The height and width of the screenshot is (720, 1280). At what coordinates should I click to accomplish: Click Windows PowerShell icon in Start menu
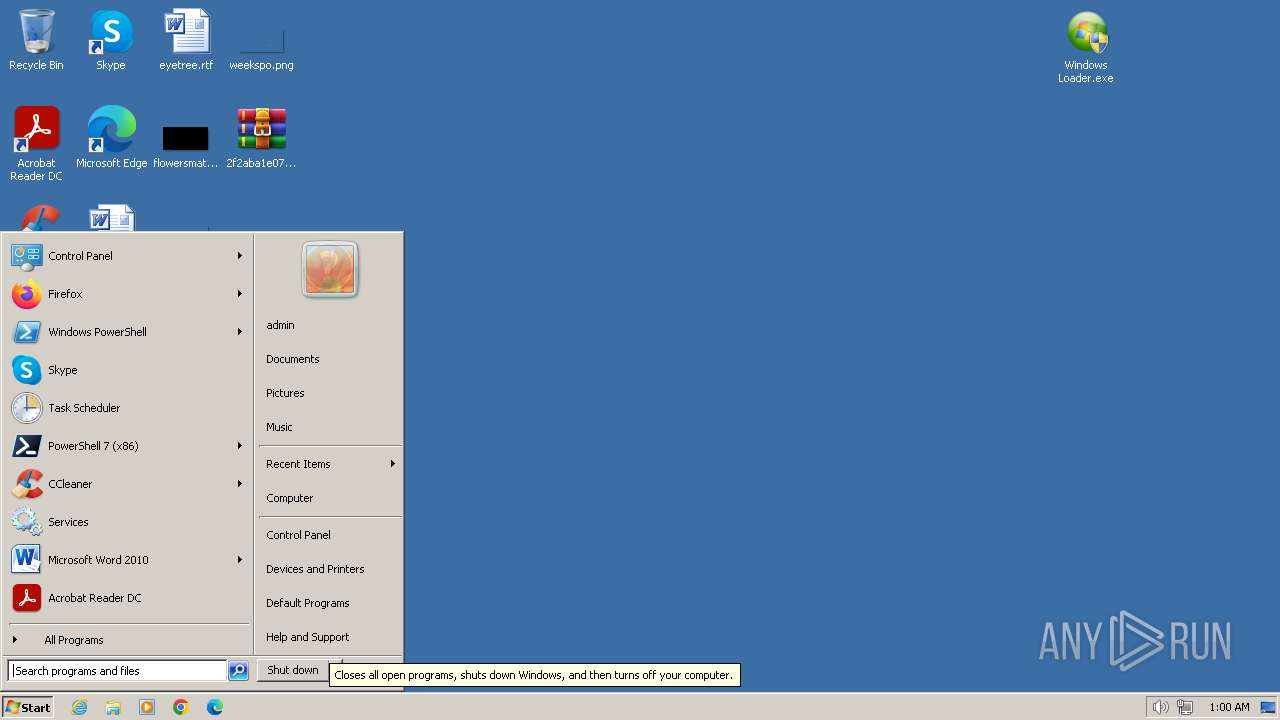point(26,332)
